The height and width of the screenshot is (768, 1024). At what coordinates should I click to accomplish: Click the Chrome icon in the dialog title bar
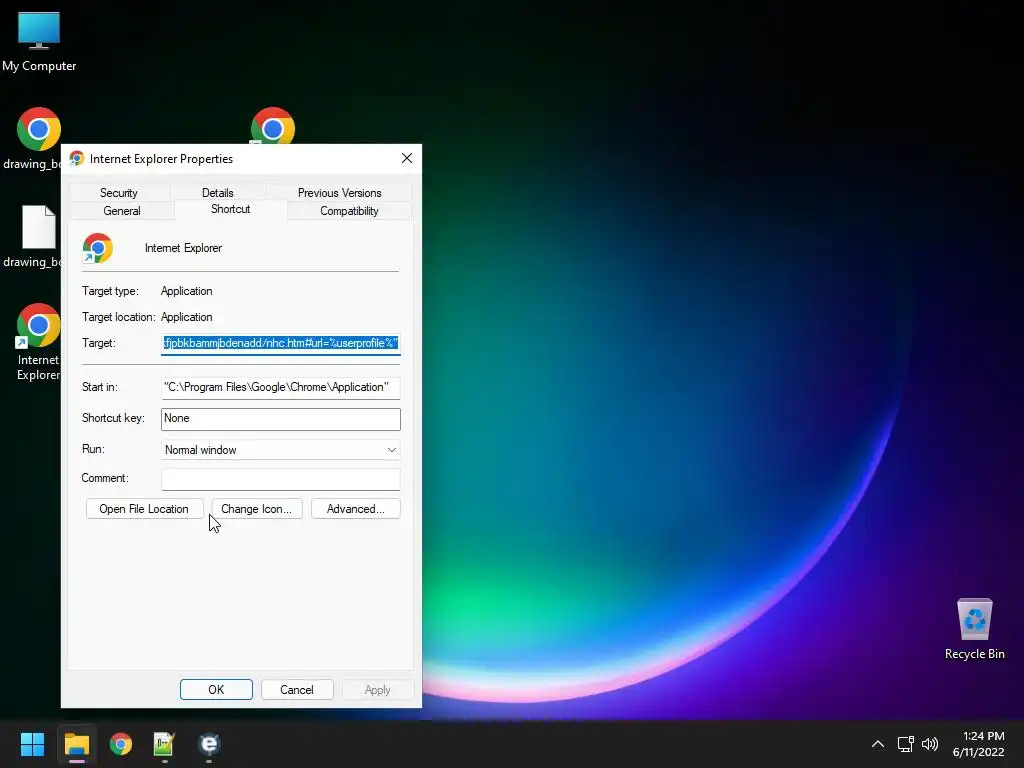pyautogui.click(x=77, y=159)
